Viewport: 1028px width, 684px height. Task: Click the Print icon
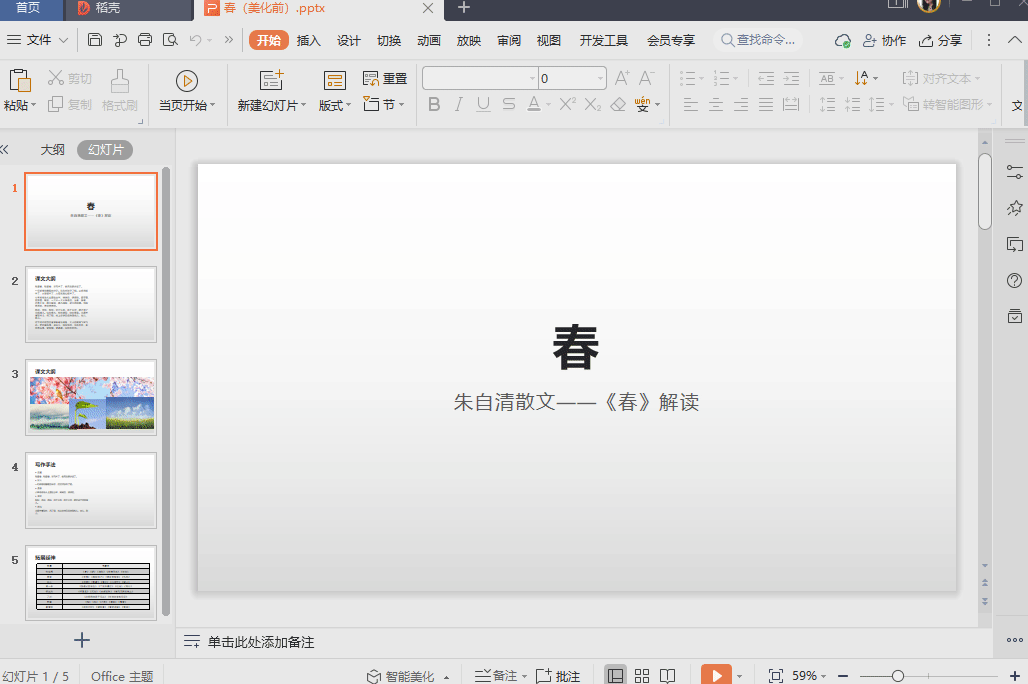click(x=145, y=40)
